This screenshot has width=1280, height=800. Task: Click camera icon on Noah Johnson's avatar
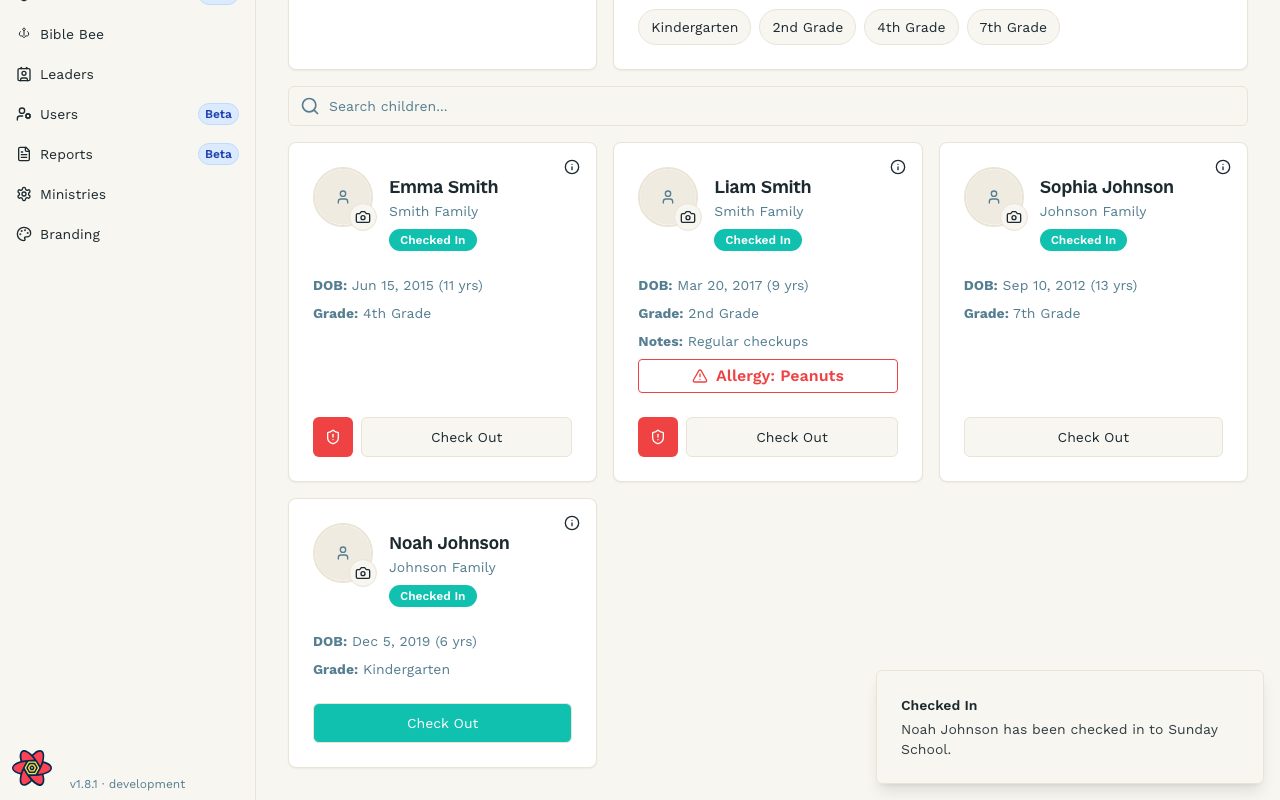click(x=363, y=573)
